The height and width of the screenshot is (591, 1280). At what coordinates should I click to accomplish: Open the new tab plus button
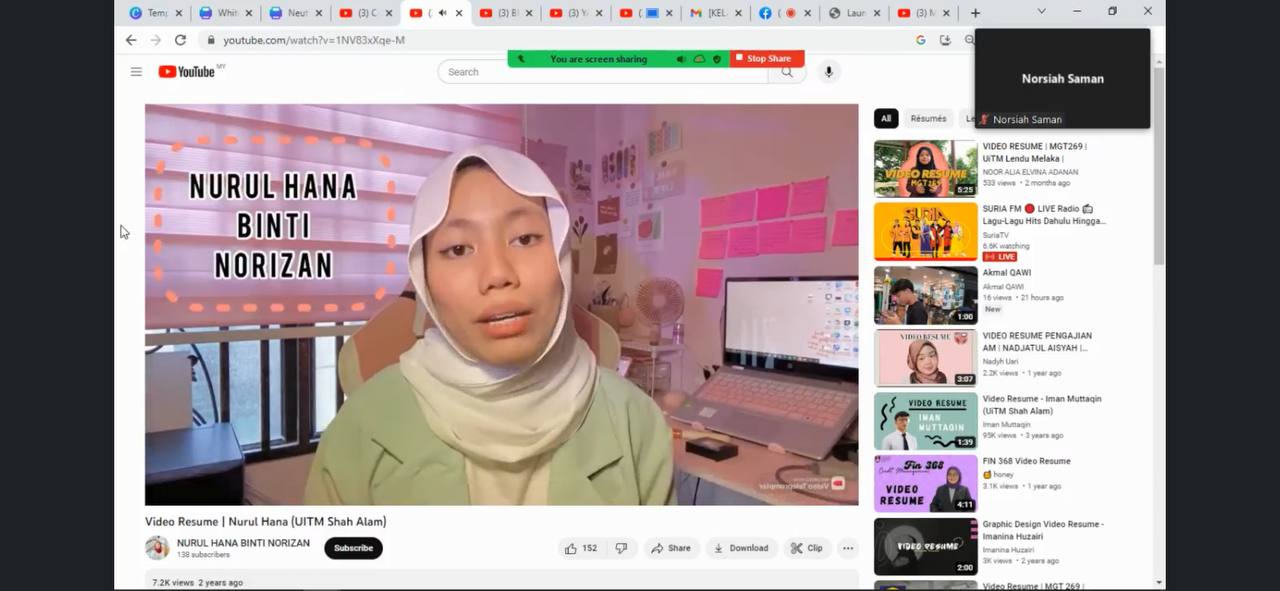coord(975,13)
